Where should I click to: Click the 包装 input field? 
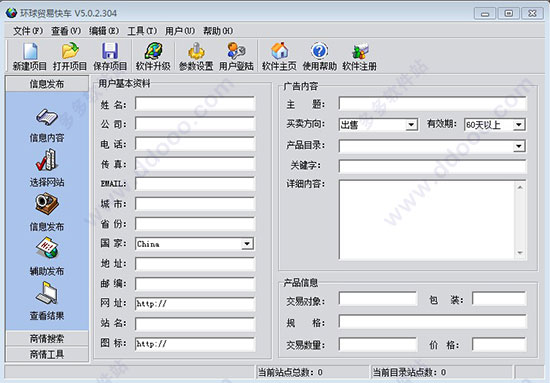click(499, 298)
